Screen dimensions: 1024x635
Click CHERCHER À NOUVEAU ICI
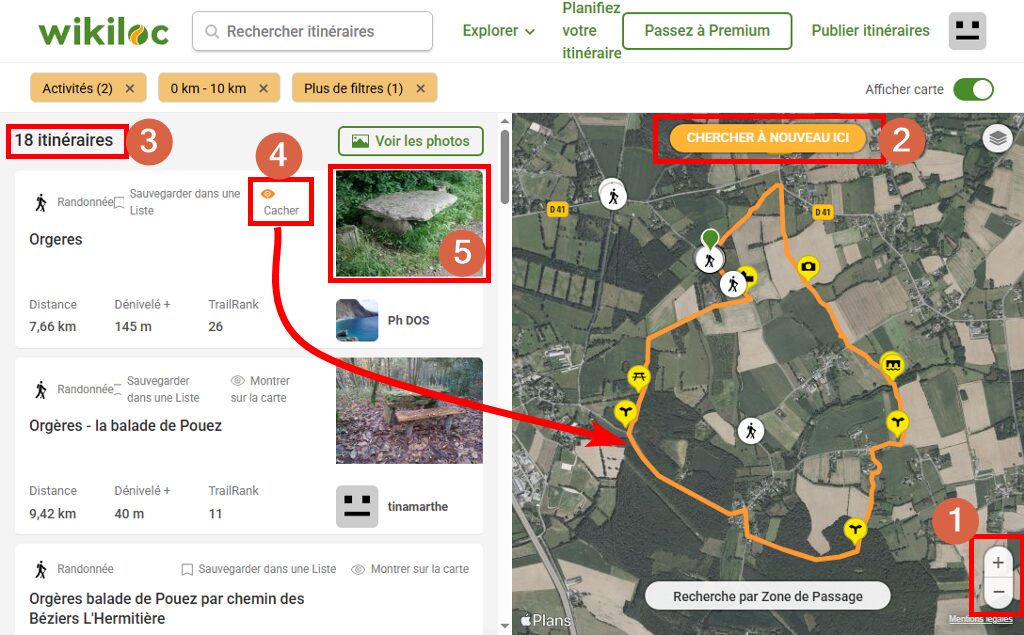767,138
